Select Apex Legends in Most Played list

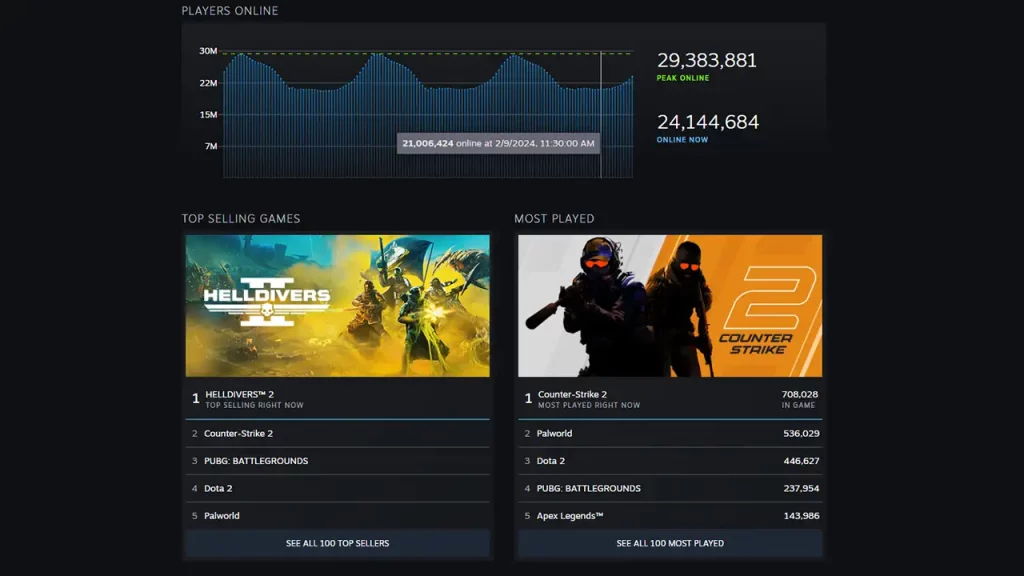tap(670, 516)
